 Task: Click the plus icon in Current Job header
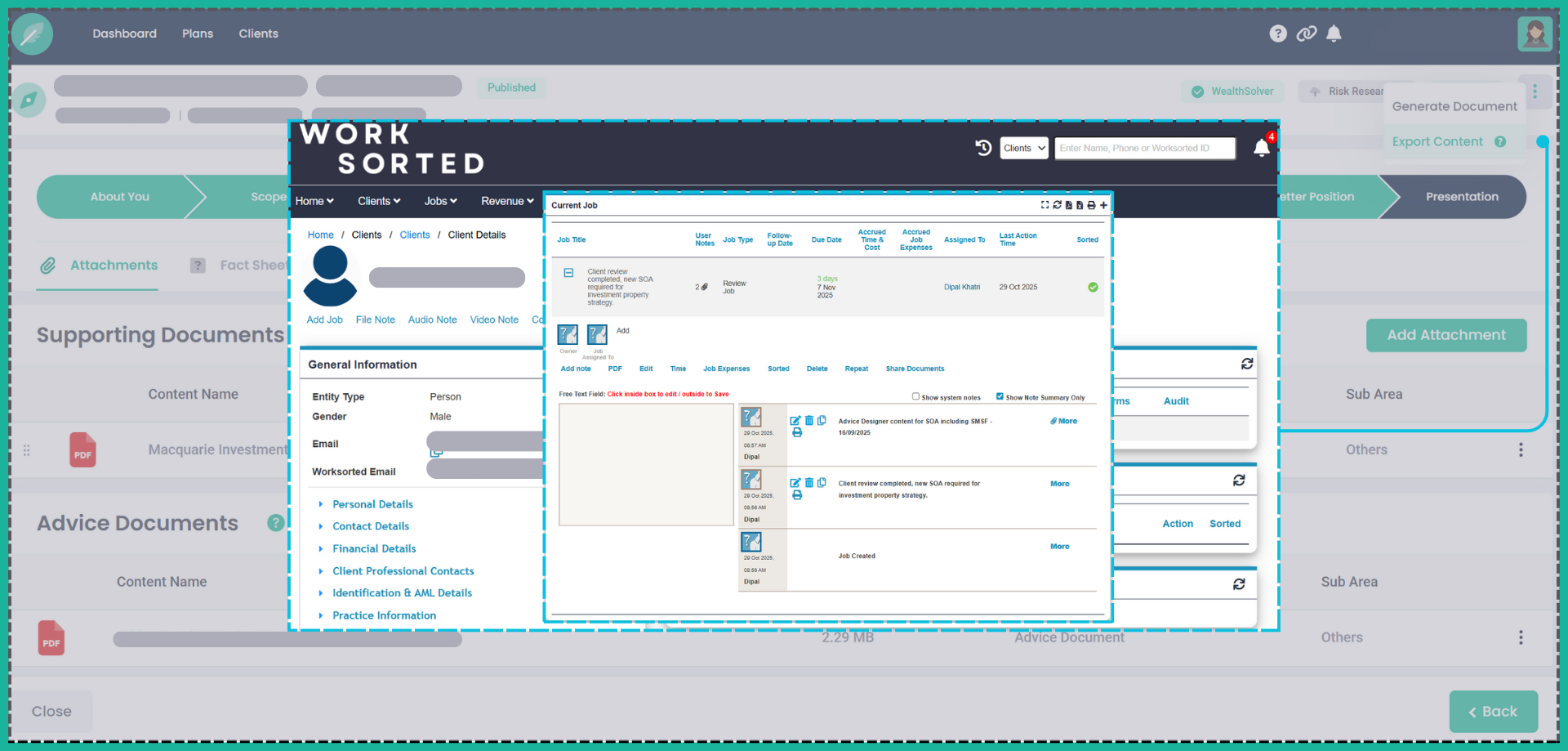click(1103, 205)
